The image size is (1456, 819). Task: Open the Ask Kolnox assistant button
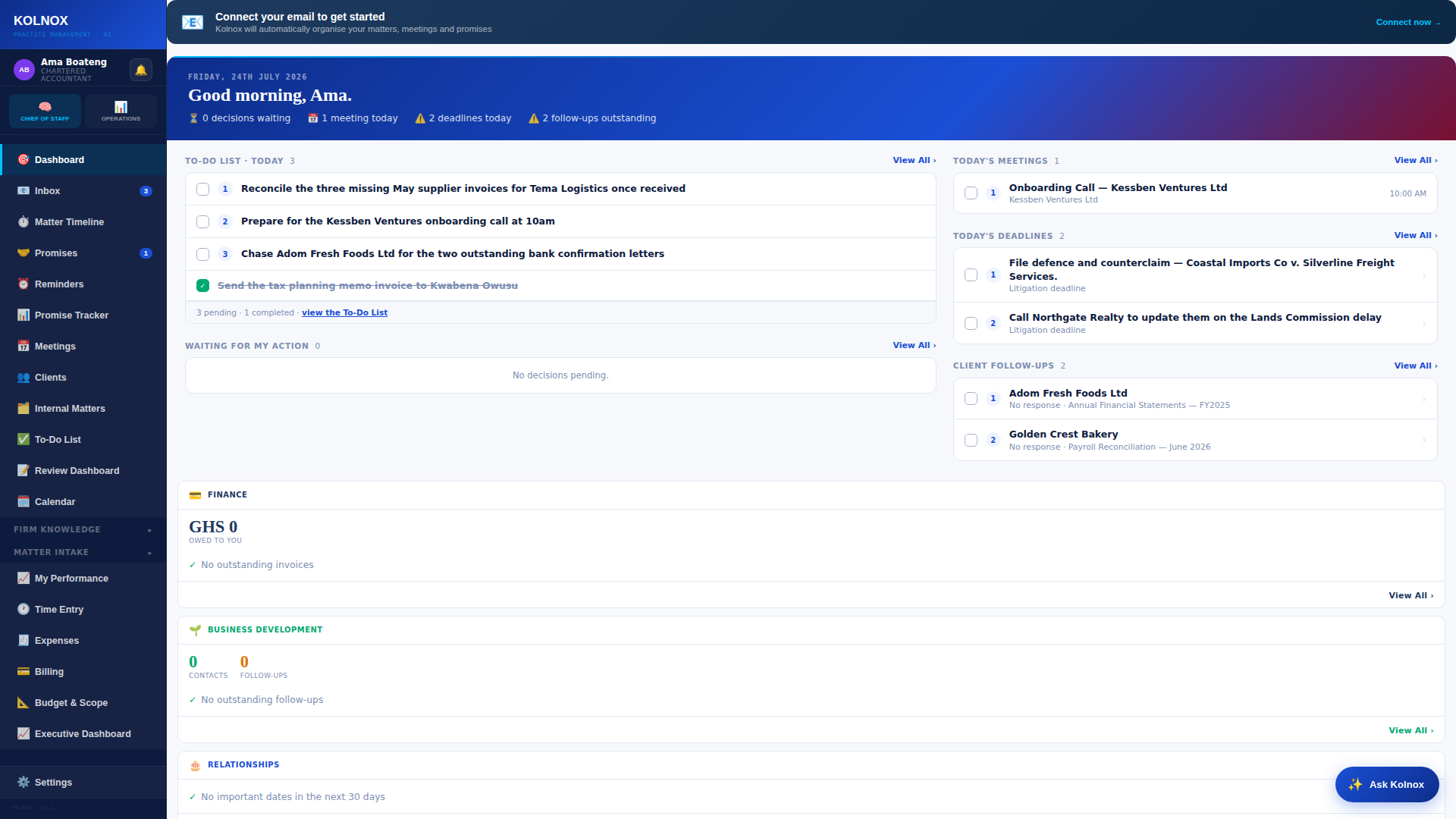[1386, 784]
